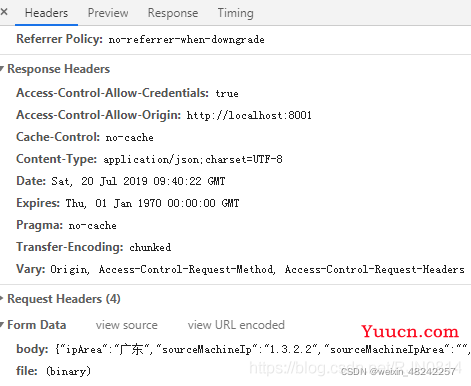This screenshot has height=386, width=471.
Task: Select the Expires header value Thu, 01 Jan 1970
Action: coord(152,203)
